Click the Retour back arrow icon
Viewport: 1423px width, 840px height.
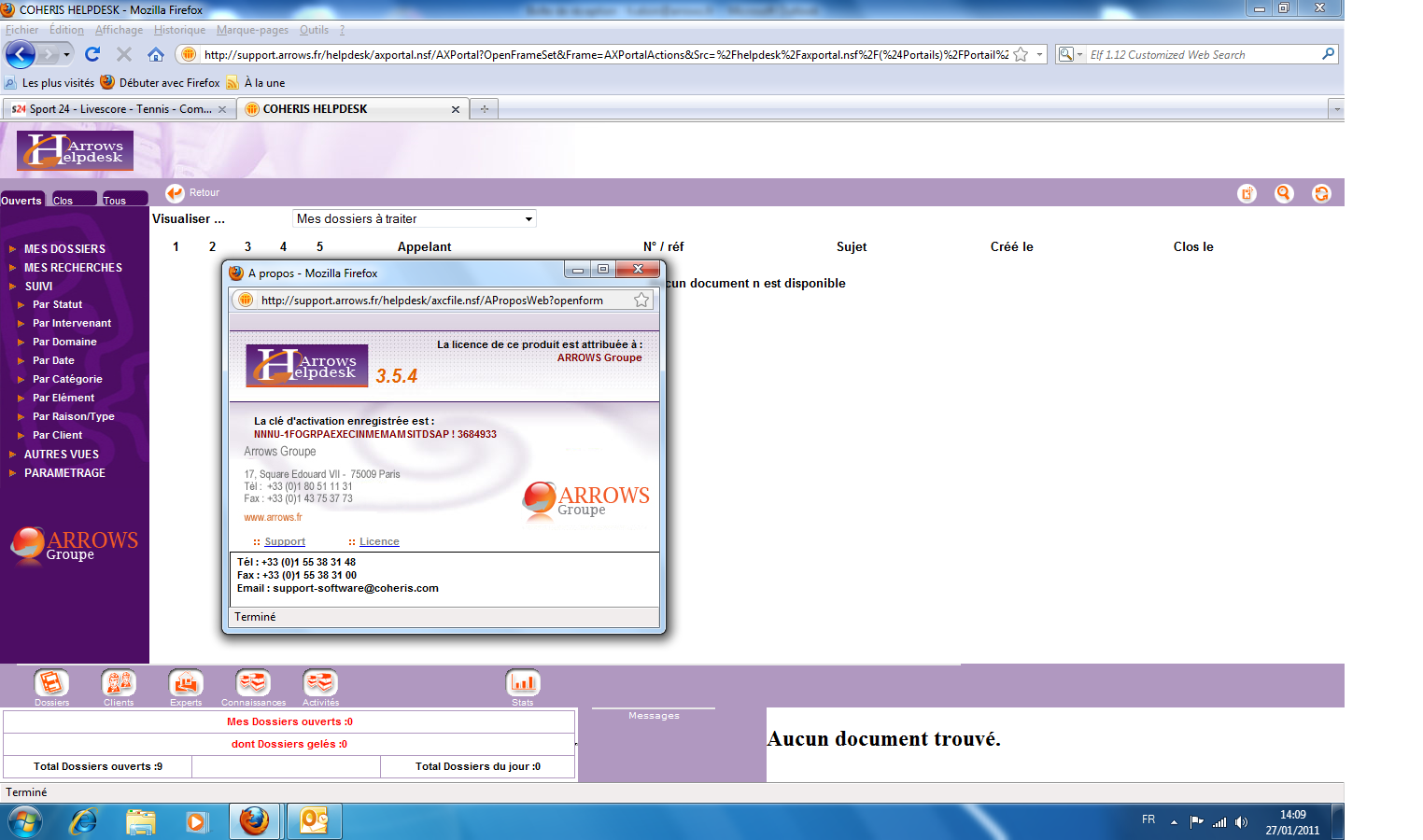click(x=175, y=193)
